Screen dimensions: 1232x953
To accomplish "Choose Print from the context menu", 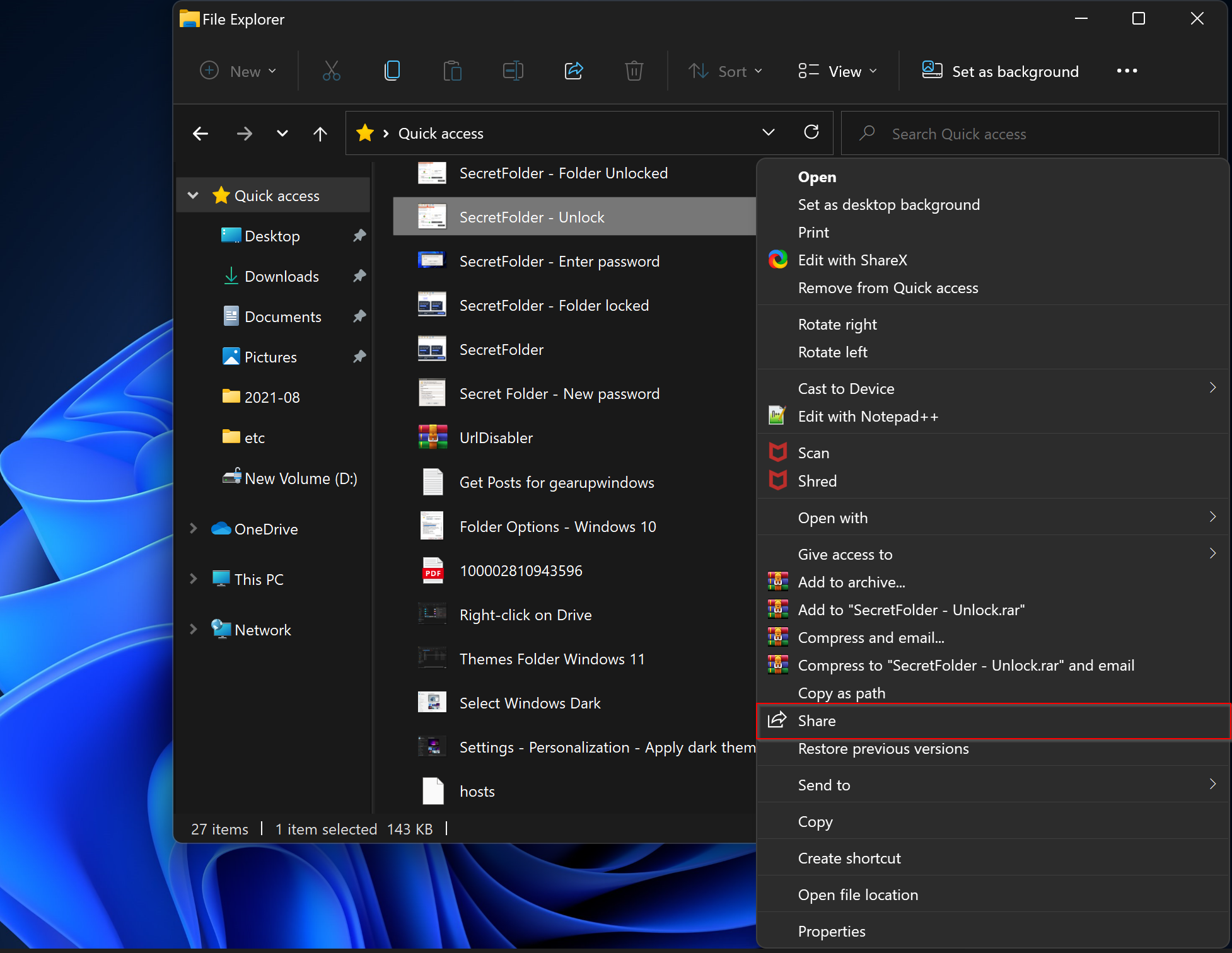I will [992, 233].
